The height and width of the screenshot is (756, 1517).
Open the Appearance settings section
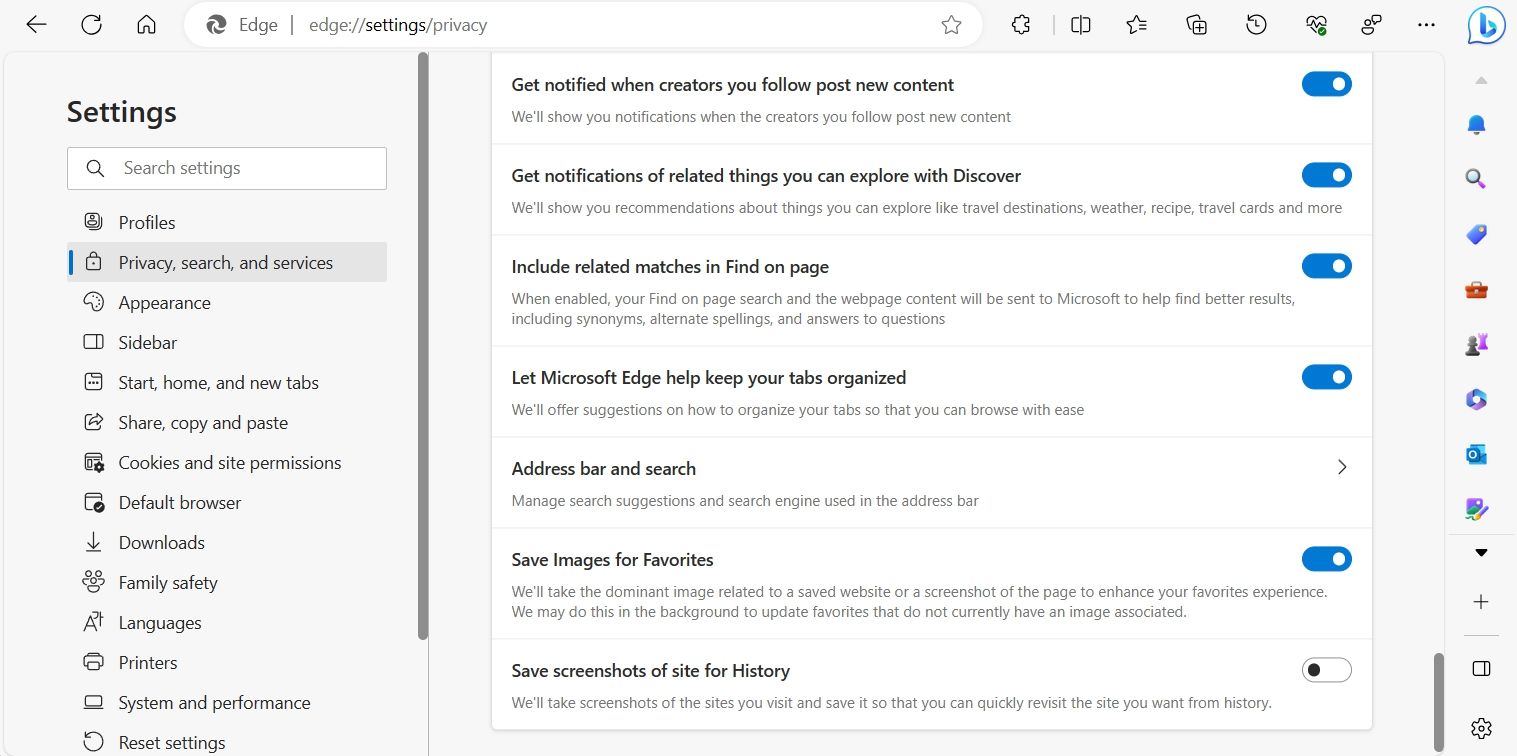[164, 303]
